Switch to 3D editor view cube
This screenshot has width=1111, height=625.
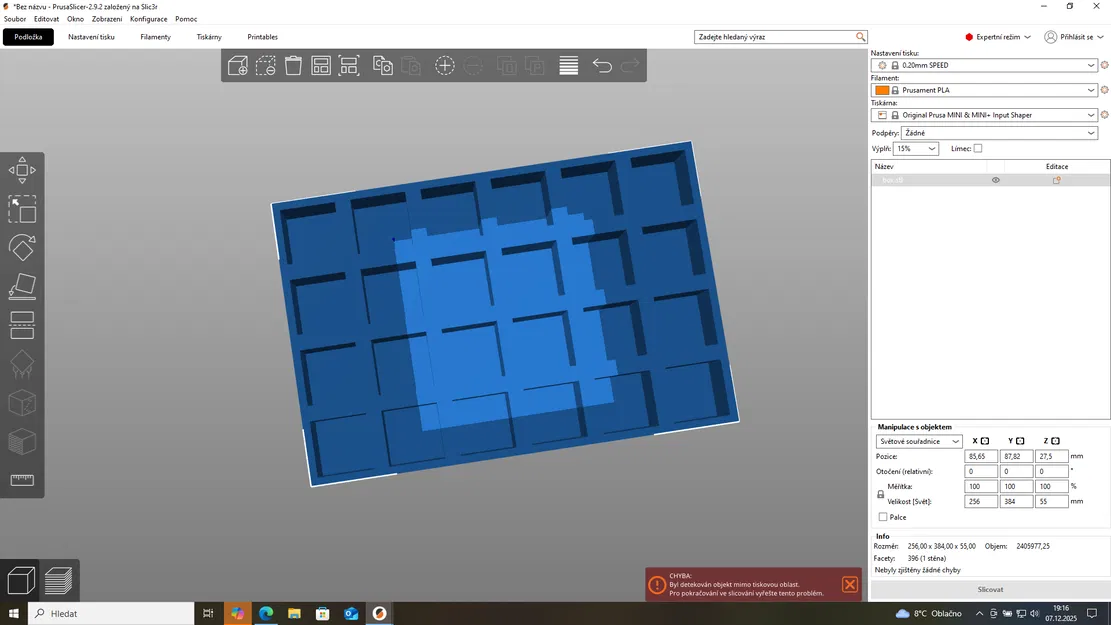pos(21,580)
